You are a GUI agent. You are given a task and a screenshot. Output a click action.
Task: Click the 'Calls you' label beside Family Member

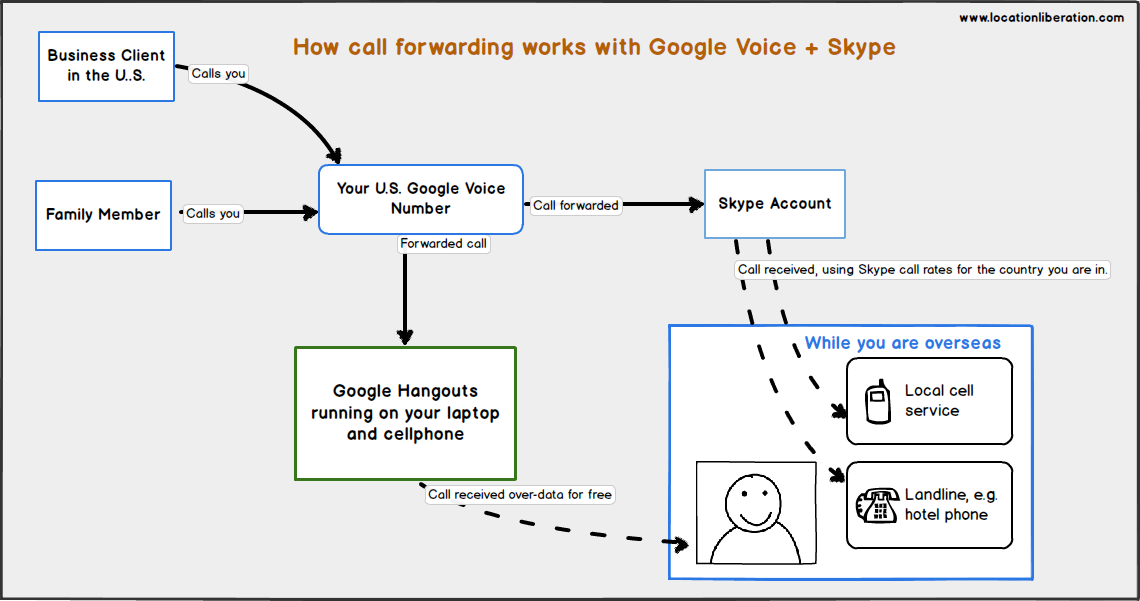213,214
